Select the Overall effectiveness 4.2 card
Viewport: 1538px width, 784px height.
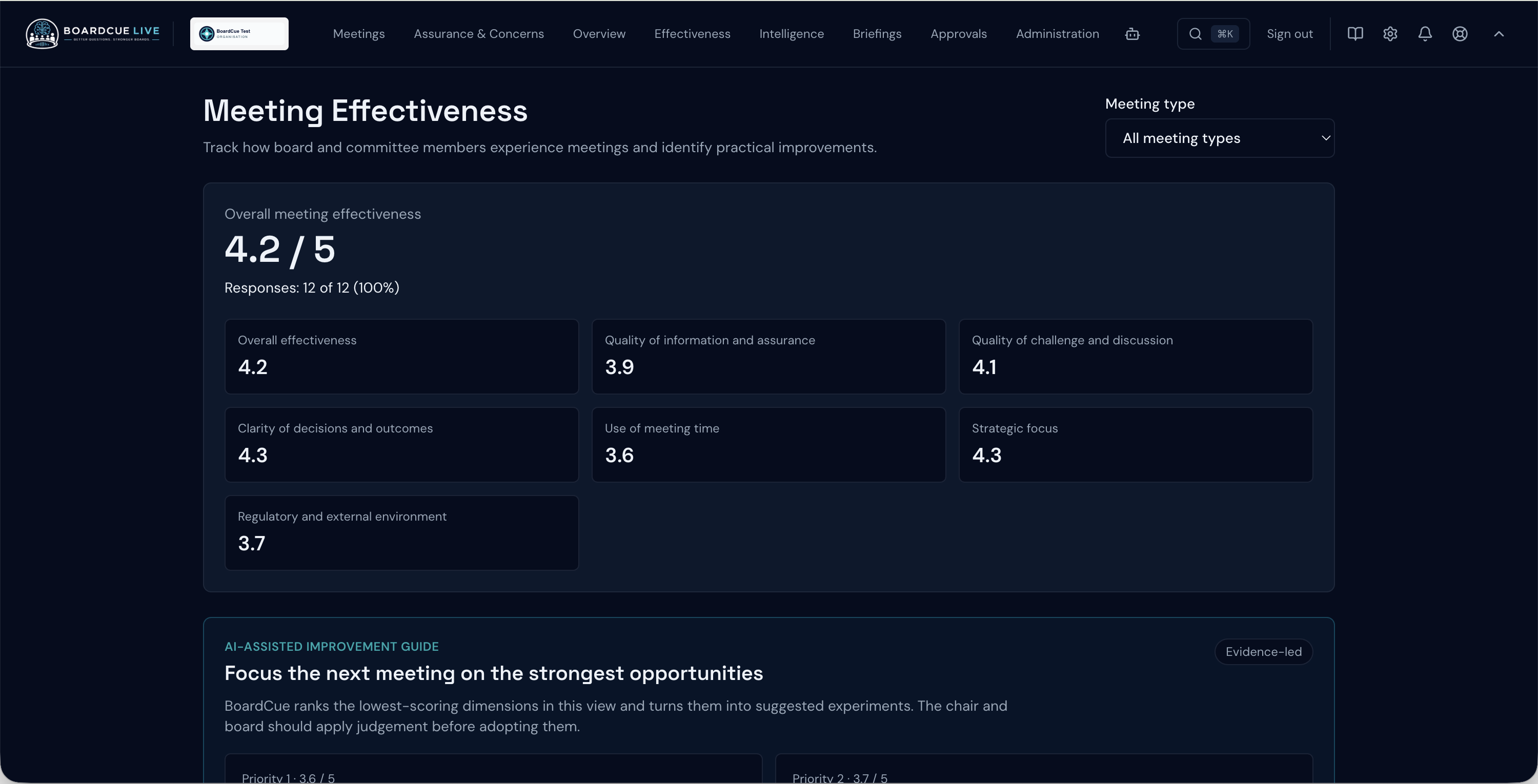[401, 356]
